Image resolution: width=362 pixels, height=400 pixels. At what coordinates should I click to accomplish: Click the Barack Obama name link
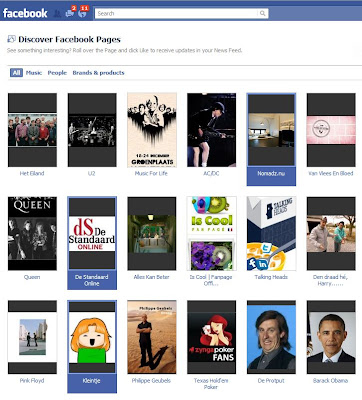tap(330, 380)
